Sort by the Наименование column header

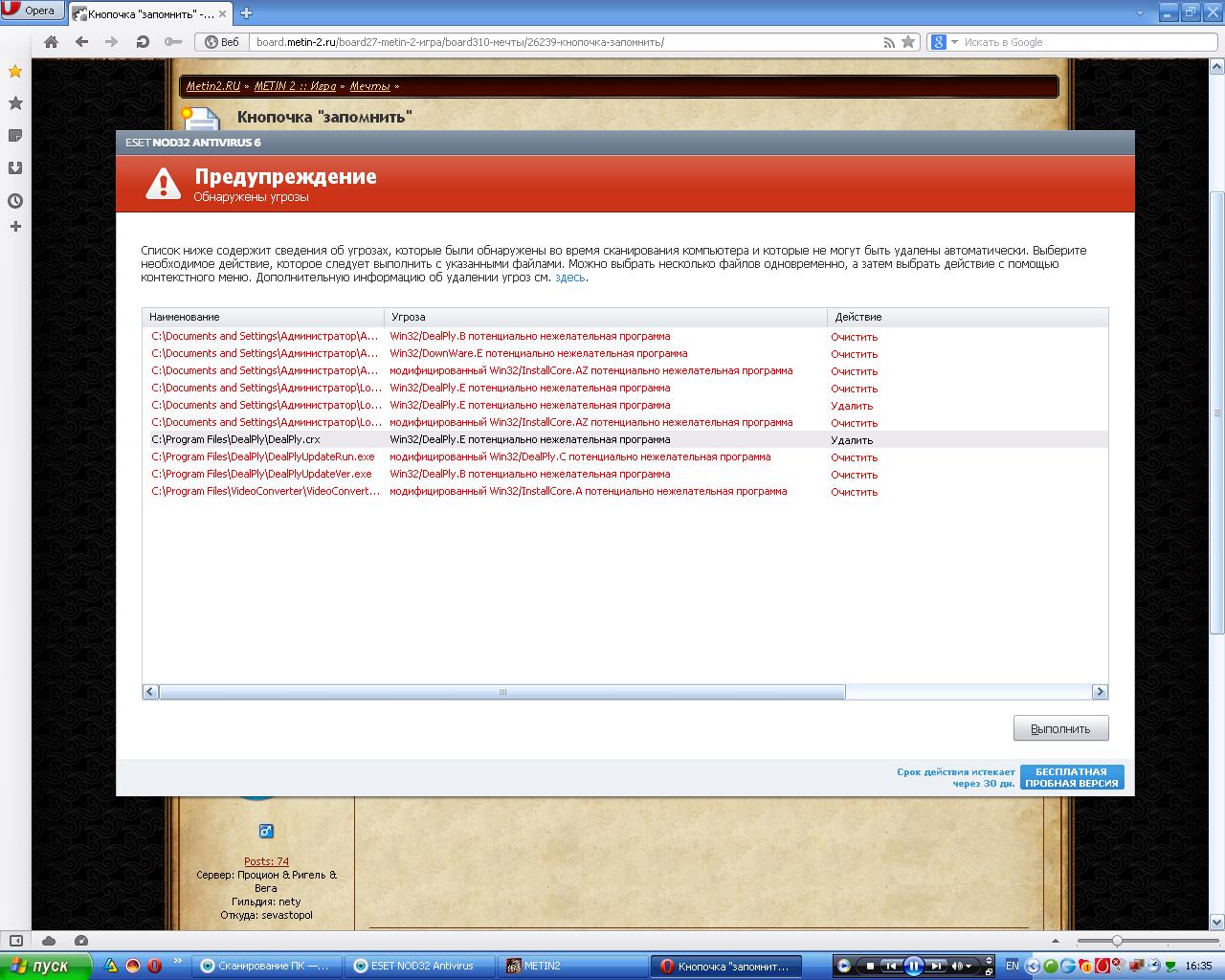coord(263,317)
